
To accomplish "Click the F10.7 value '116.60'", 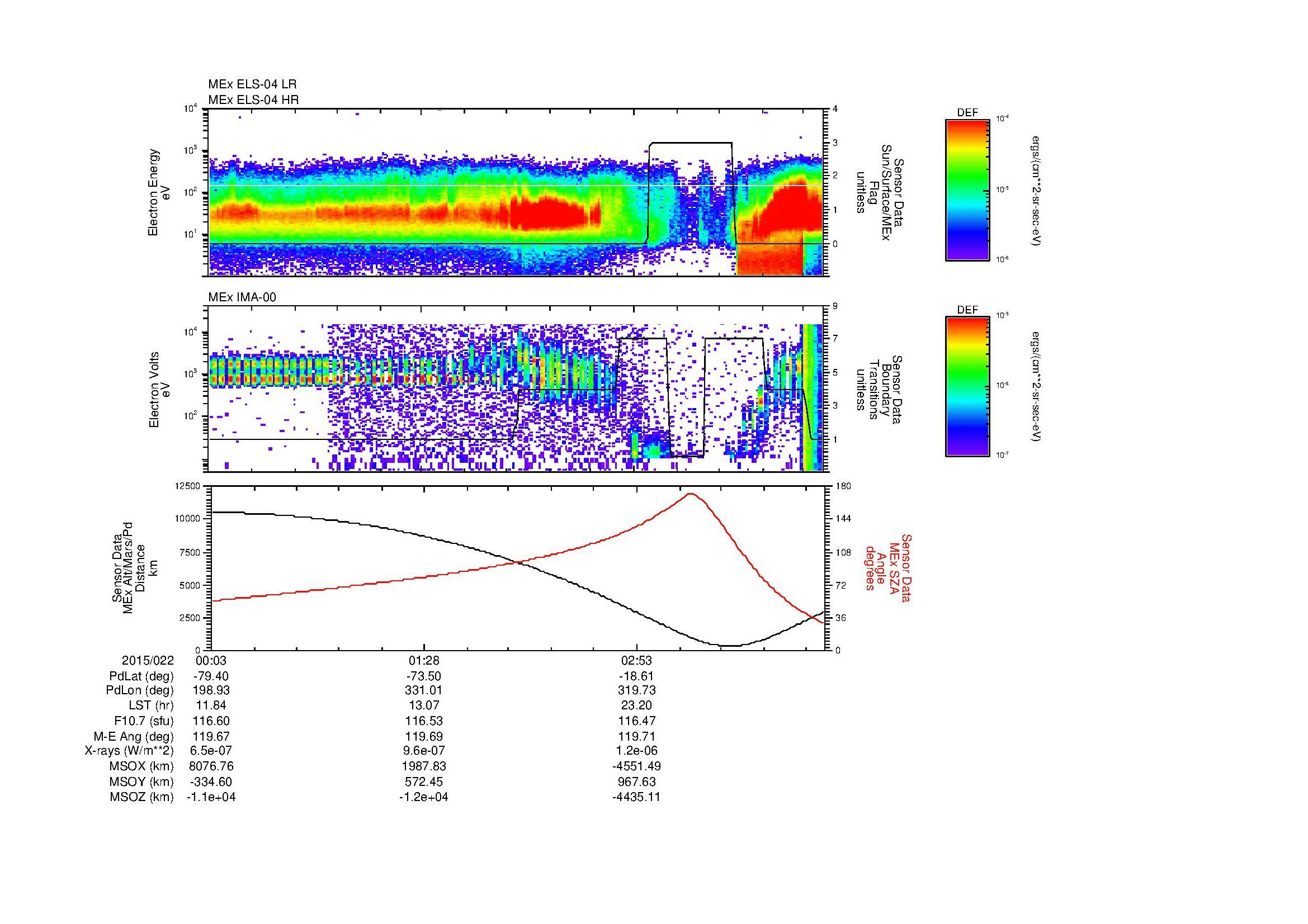I will [x=211, y=721].
